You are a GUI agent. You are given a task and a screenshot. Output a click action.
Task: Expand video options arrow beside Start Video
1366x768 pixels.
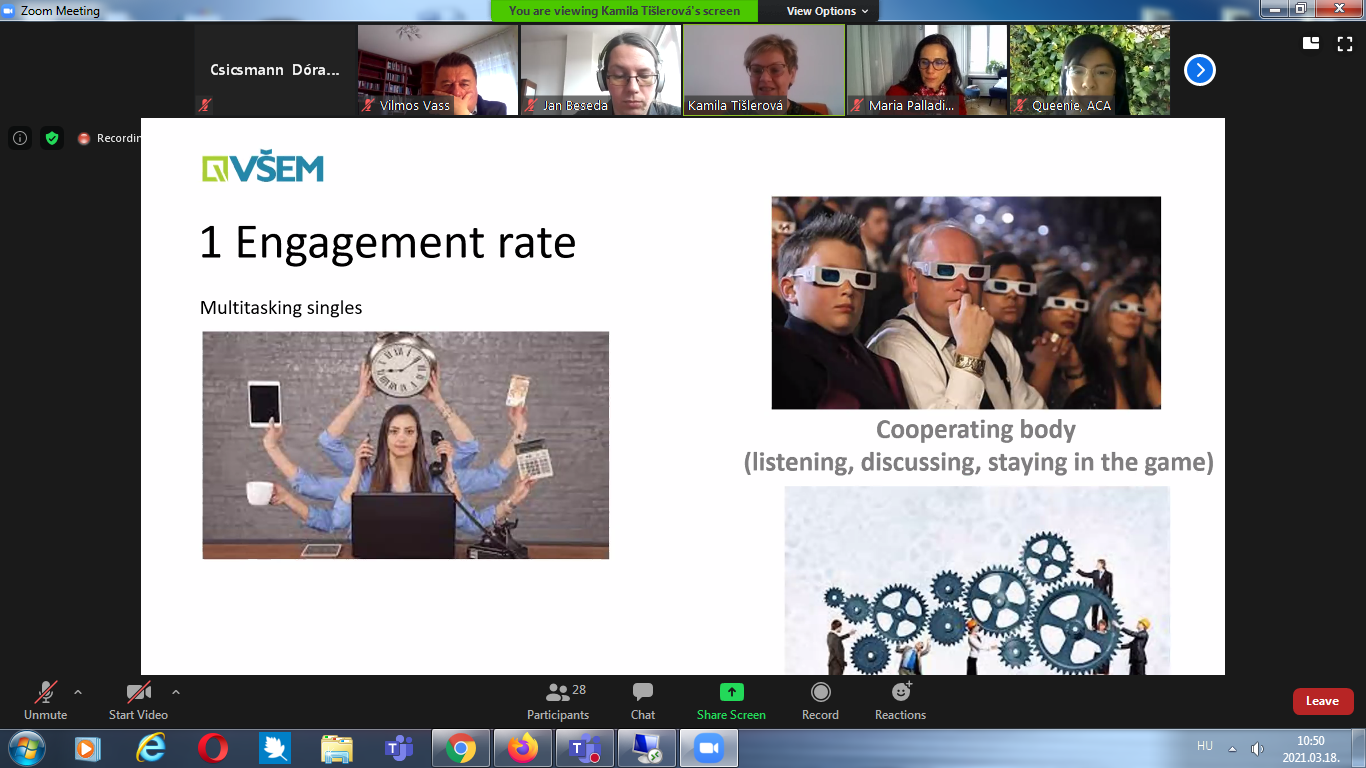(x=176, y=692)
